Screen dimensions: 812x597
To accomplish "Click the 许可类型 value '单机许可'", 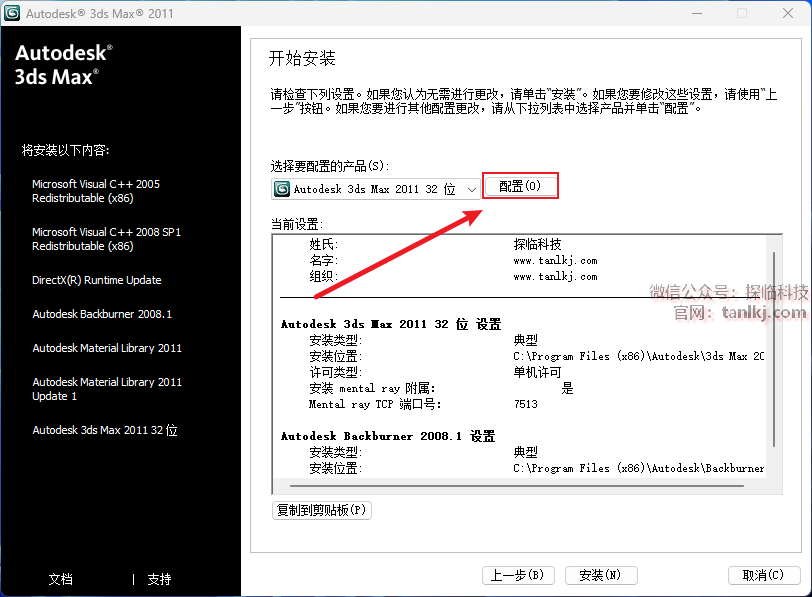I will [537, 372].
